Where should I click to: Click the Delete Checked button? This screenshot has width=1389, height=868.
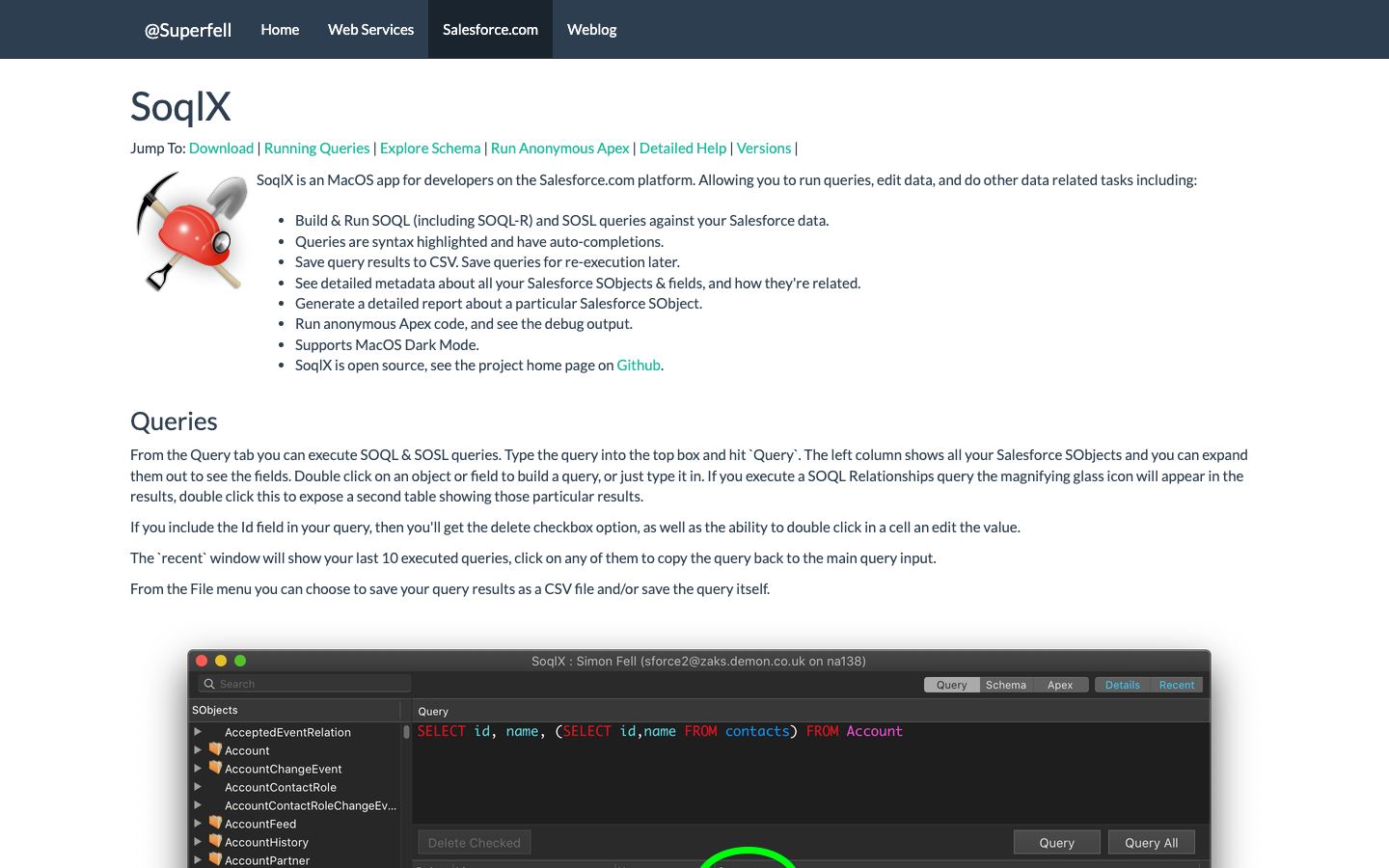coord(474,842)
